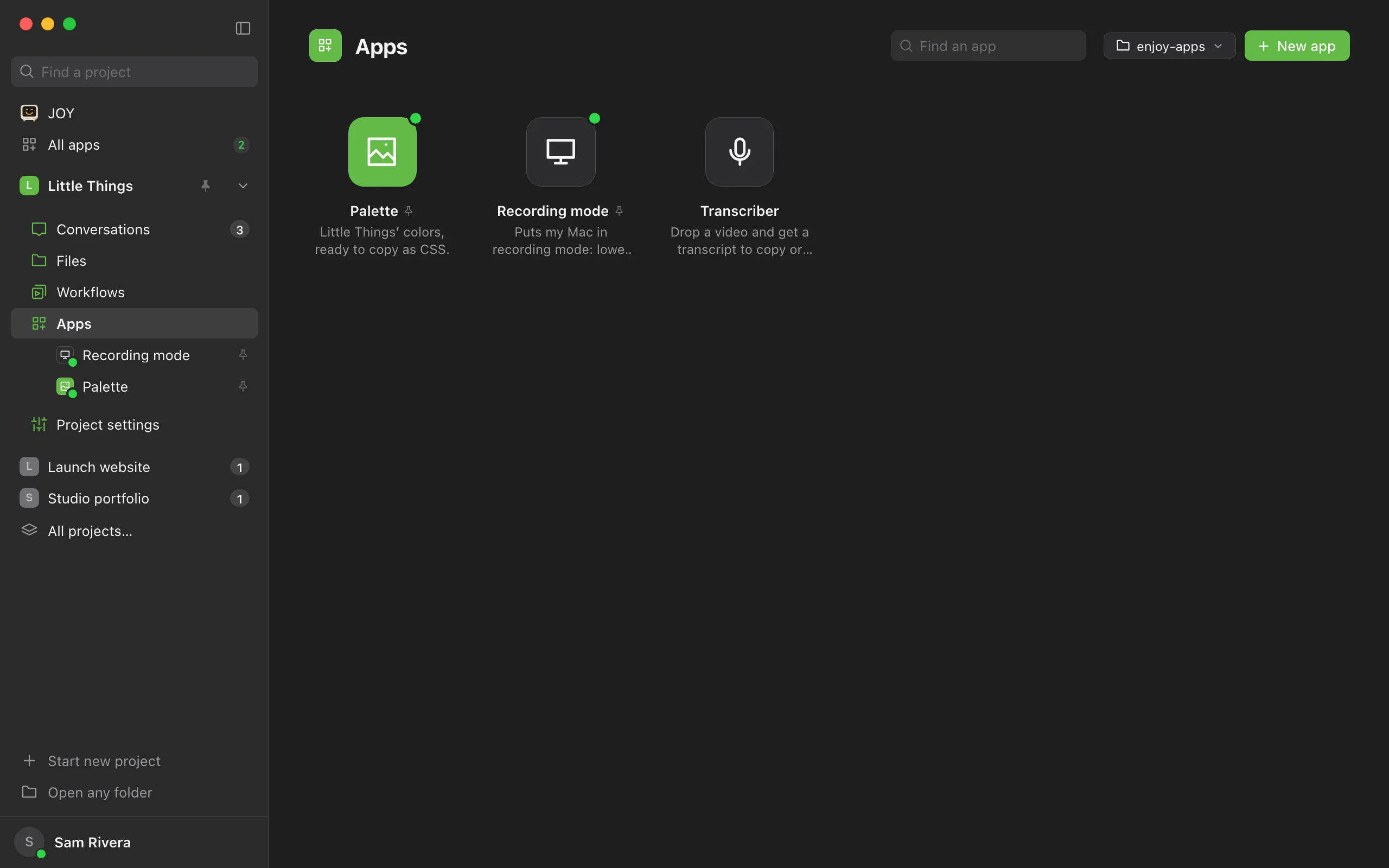This screenshot has width=1389, height=868.
Task: Open the enjoy-apps folder dropdown
Action: [x=1169, y=46]
